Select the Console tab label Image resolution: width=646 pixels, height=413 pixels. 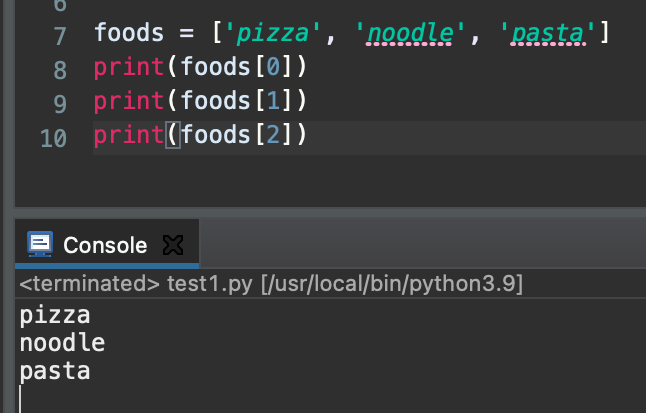tap(105, 245)
